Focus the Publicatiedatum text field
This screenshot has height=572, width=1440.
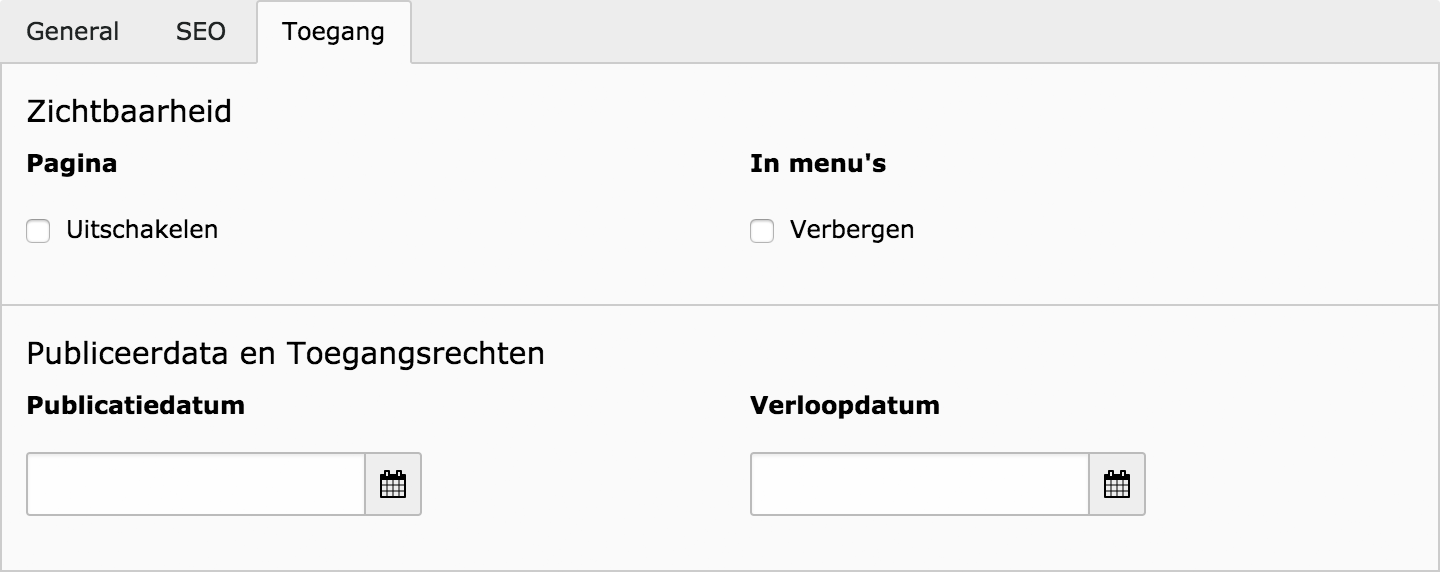(196, 485)
